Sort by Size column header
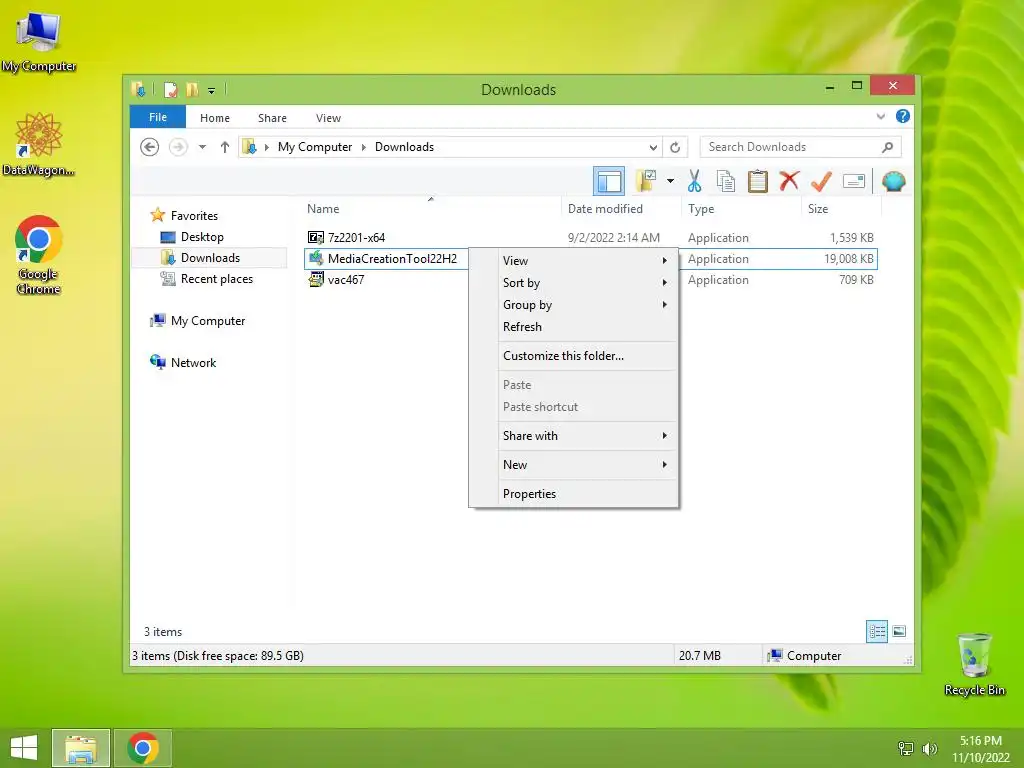The width and height of the screenshot is (1024, 768). coord(841,208)
